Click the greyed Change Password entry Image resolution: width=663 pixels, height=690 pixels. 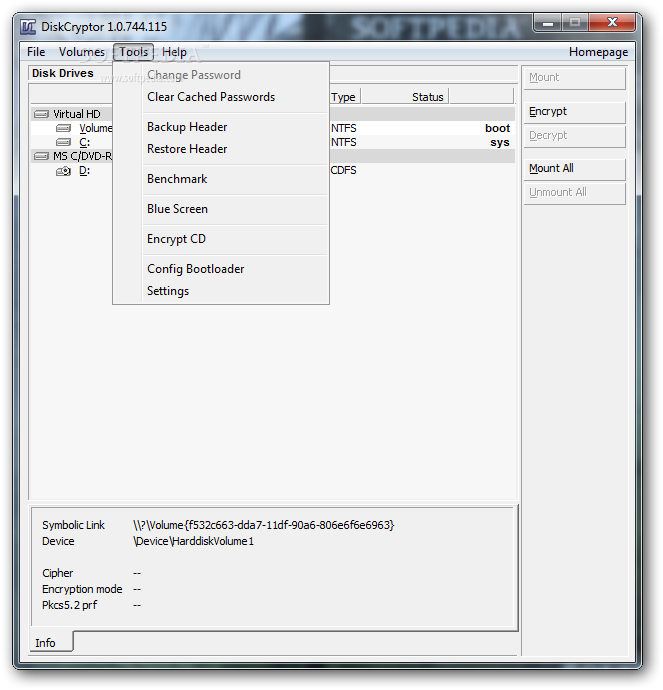pos(235,75)
